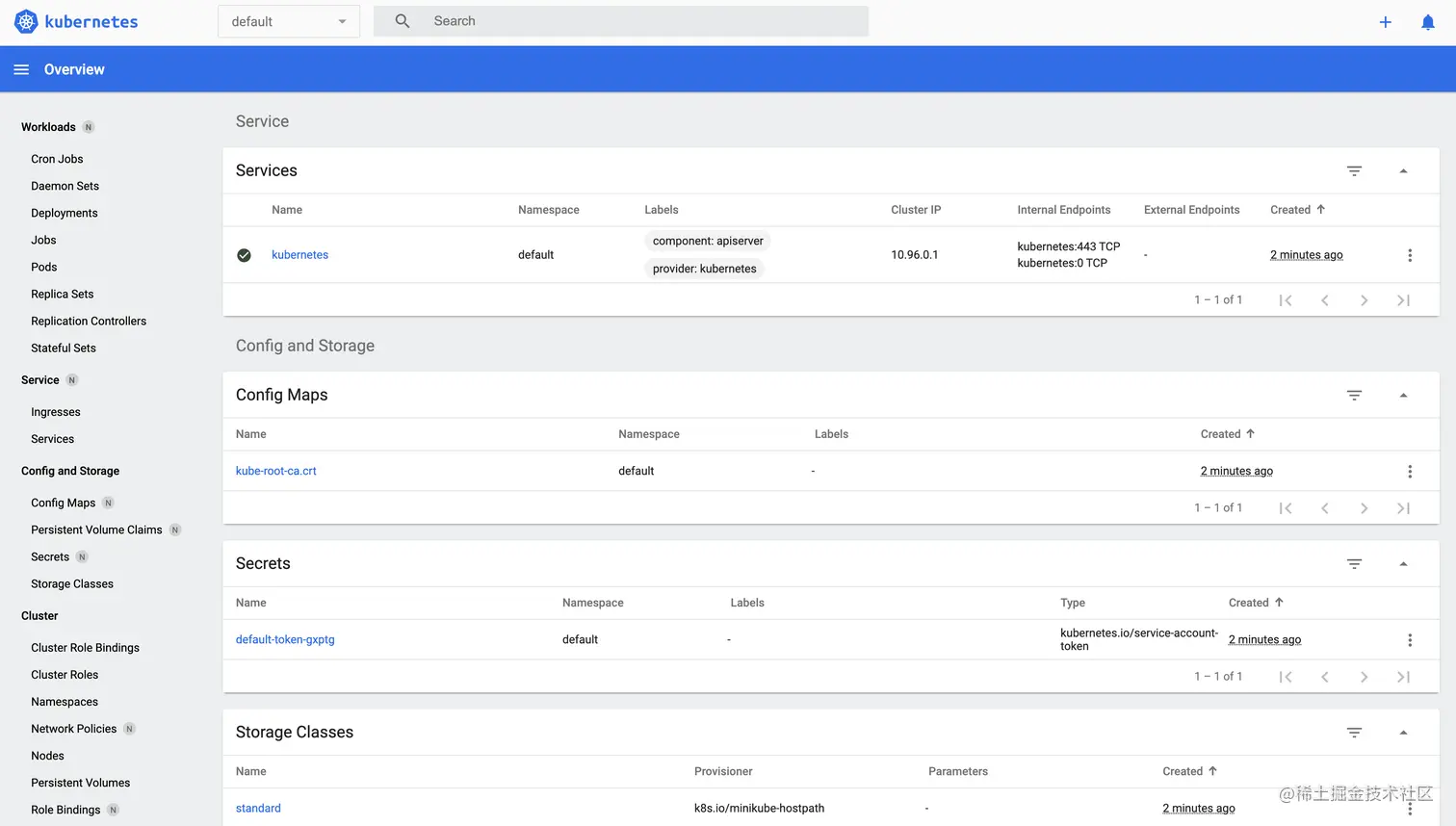Open Namespaces in sidebar
Screen dimensions: 1456x826
pos(65,702)
